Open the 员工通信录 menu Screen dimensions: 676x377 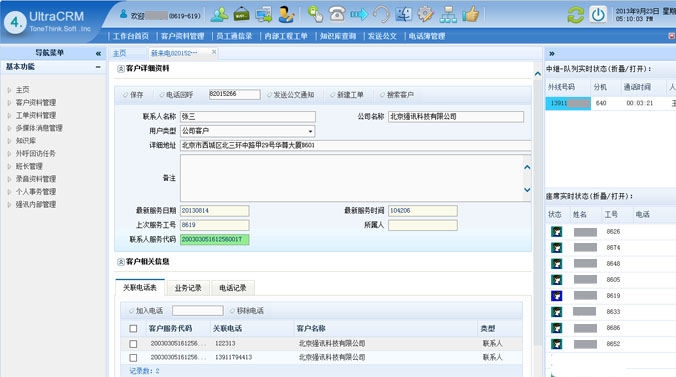pos(234,36)
